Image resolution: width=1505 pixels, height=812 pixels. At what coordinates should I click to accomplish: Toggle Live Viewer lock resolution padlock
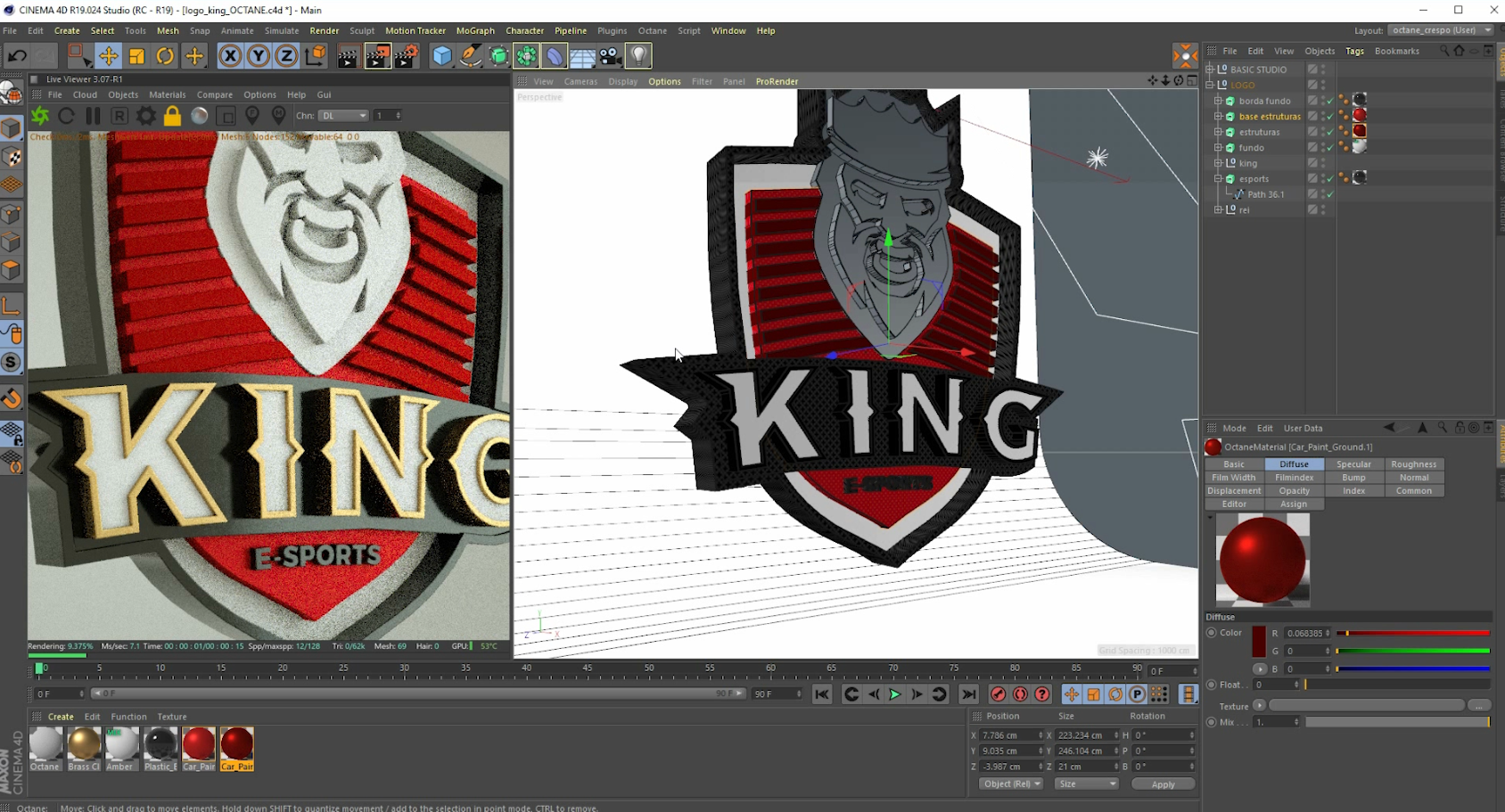point(172,116)
